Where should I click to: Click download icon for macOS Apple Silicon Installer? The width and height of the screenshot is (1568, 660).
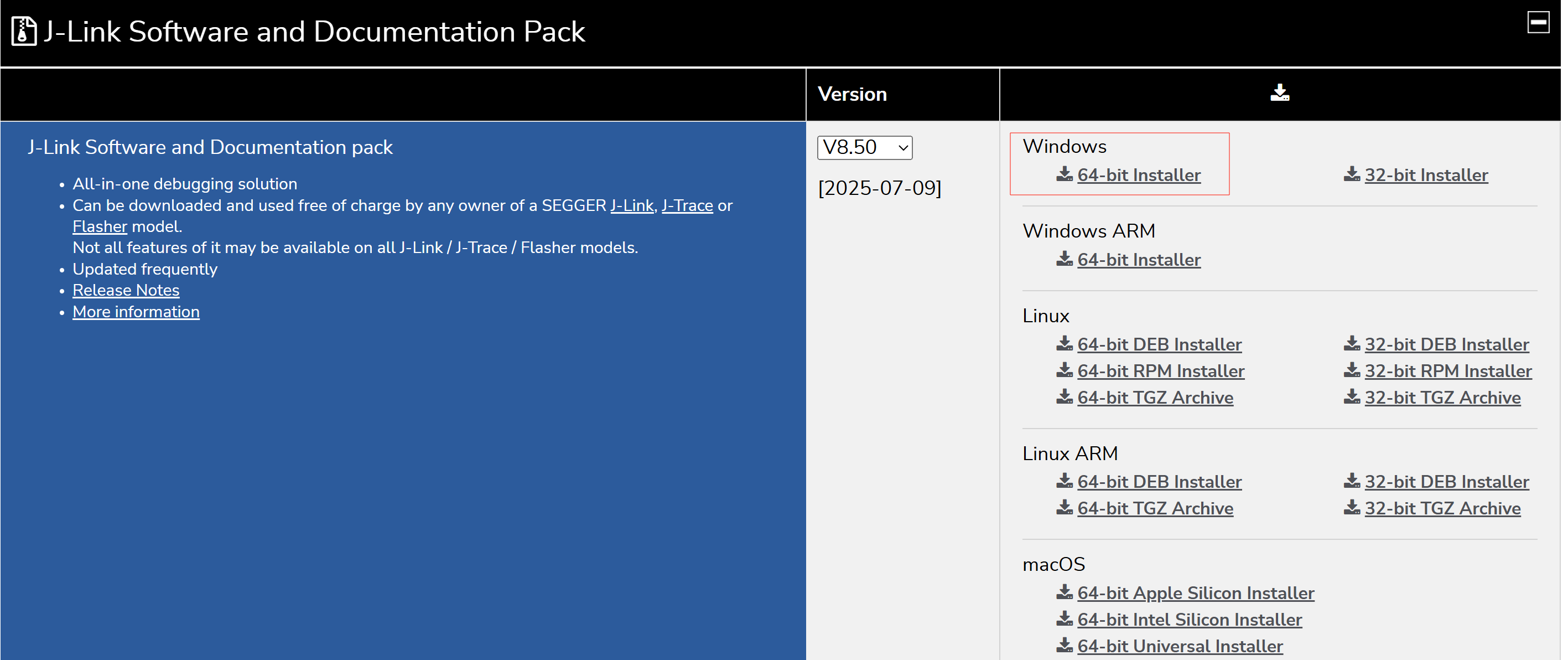click(x=1064, y=592)
